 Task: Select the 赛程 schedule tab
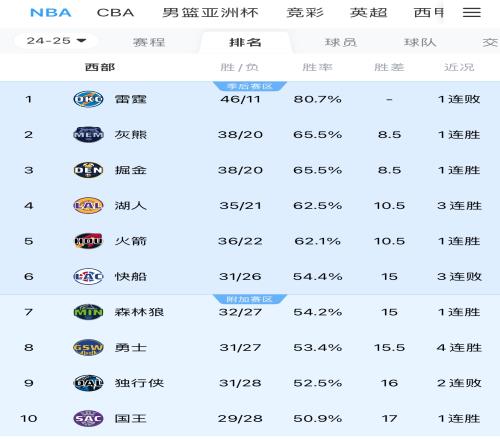point(149,42)
